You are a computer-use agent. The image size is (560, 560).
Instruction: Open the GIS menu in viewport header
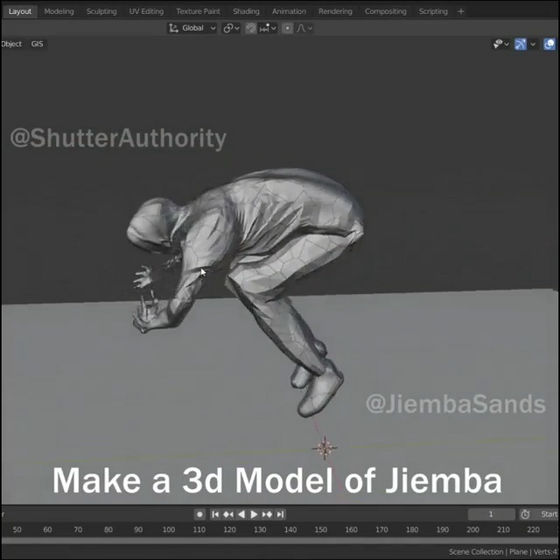[x=37, y=44]
